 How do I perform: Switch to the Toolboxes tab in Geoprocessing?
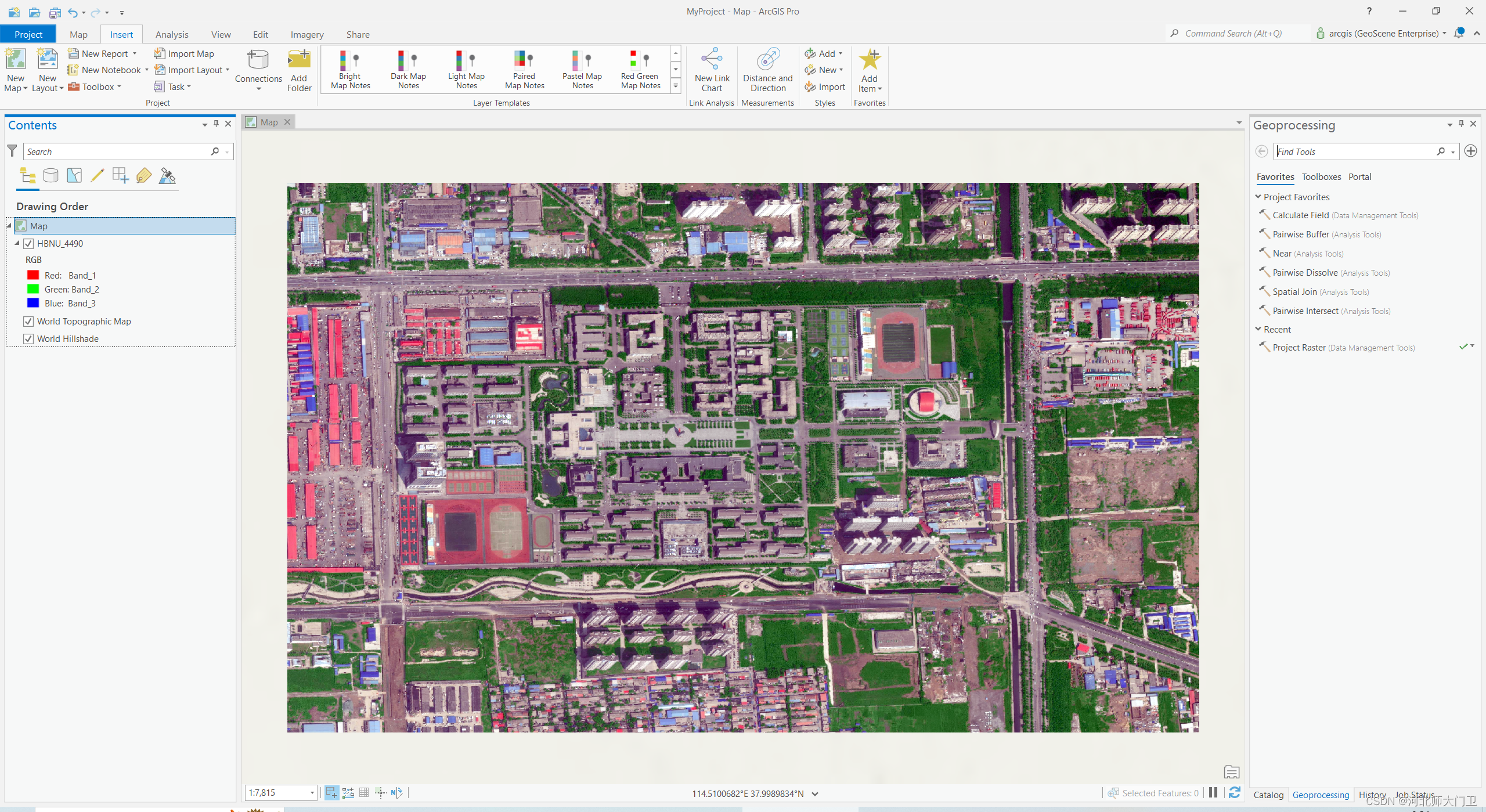pos(1321,177)
